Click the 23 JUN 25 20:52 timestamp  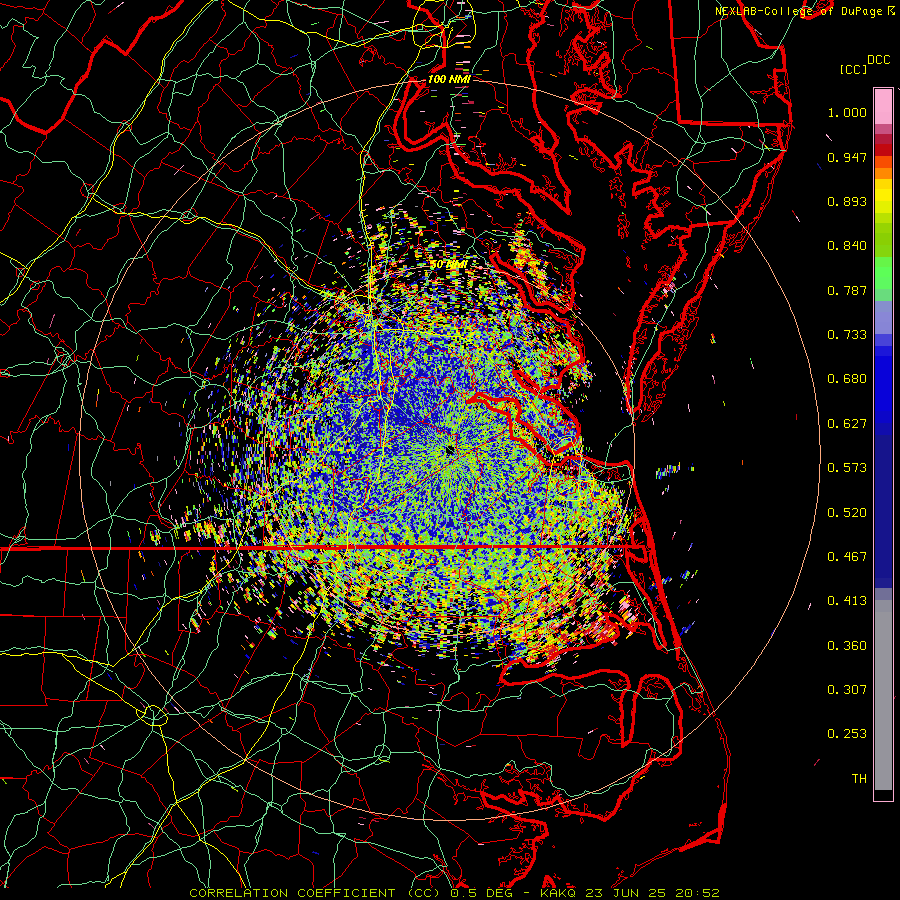coord(653,893)
